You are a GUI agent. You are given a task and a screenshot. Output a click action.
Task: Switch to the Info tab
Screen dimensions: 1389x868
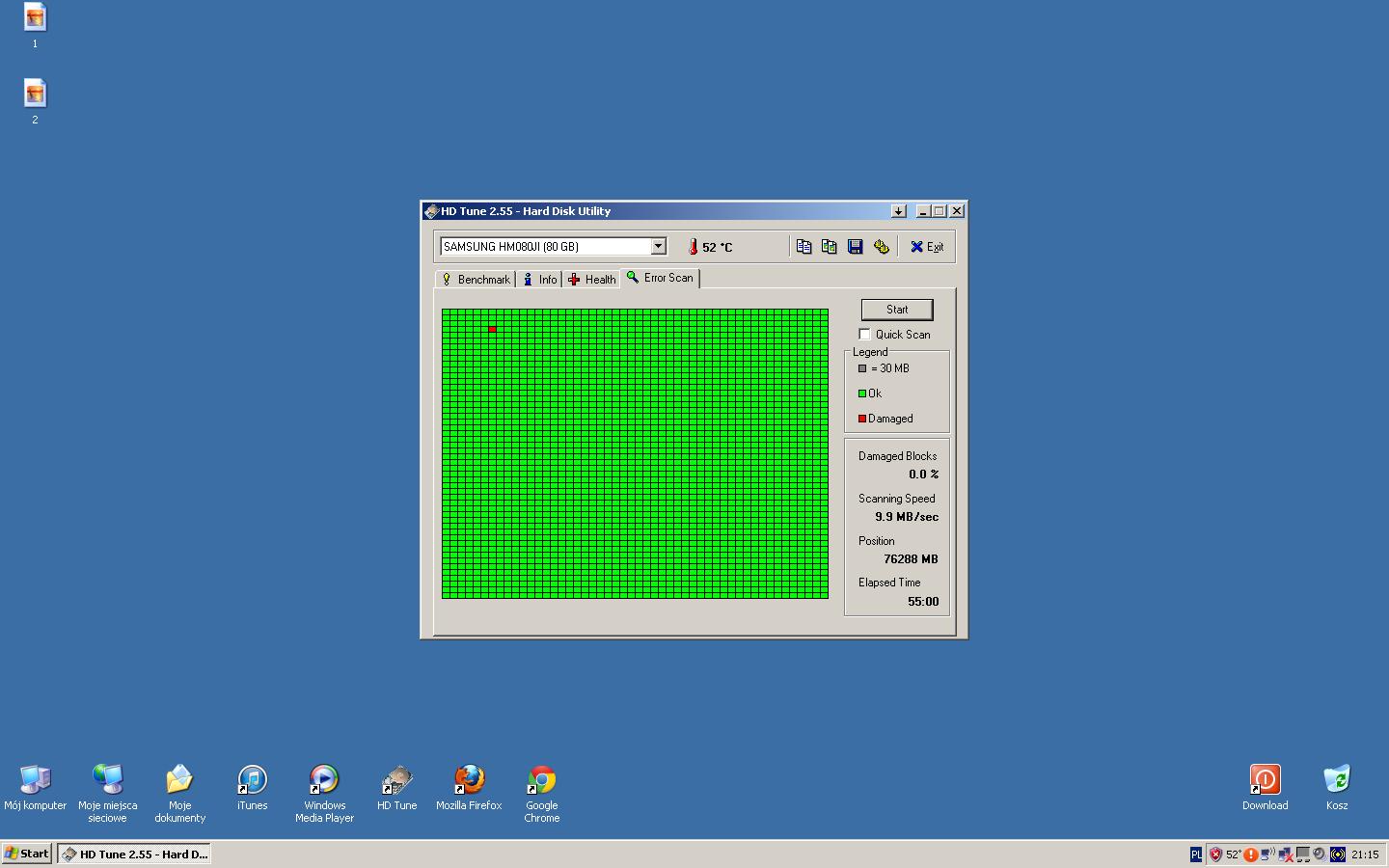click(x=540, y=280)
